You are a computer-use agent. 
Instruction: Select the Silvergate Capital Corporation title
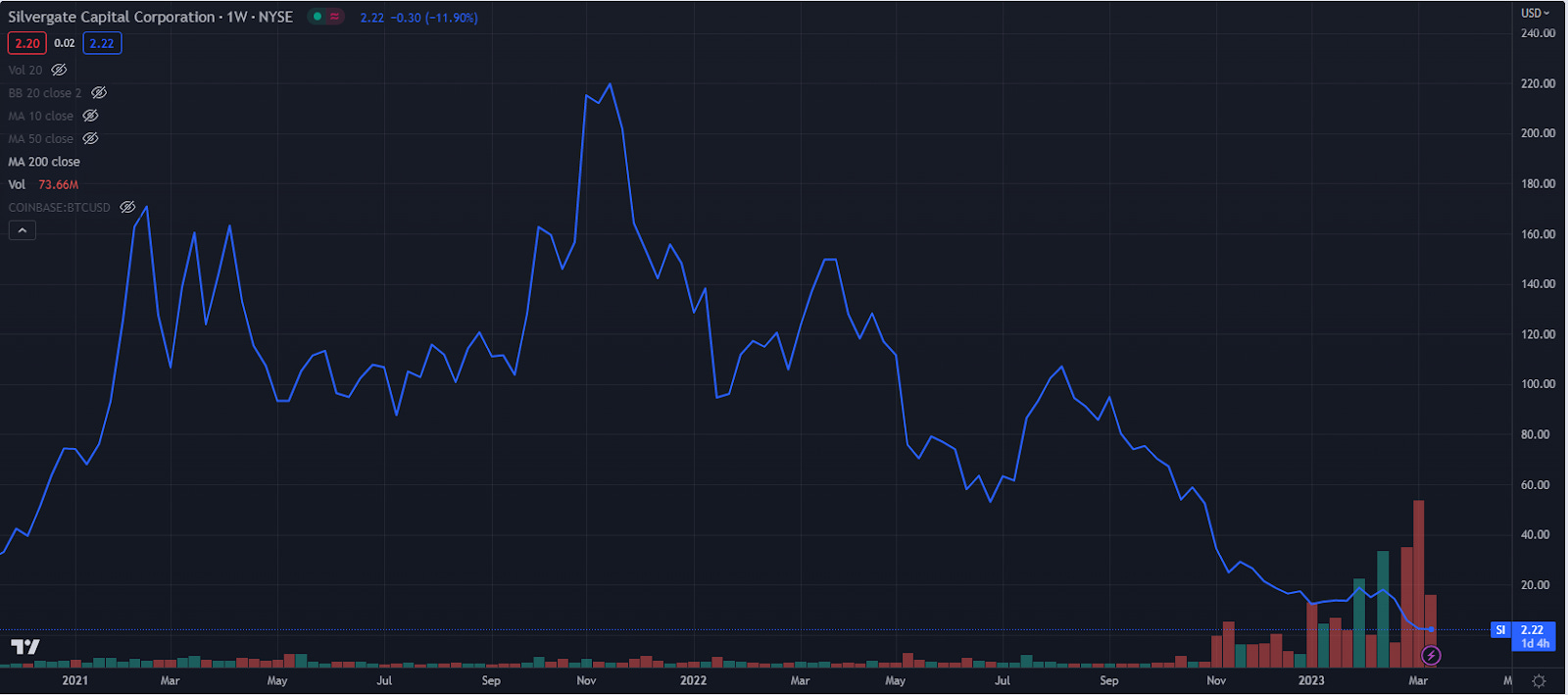tap(112, 17)
